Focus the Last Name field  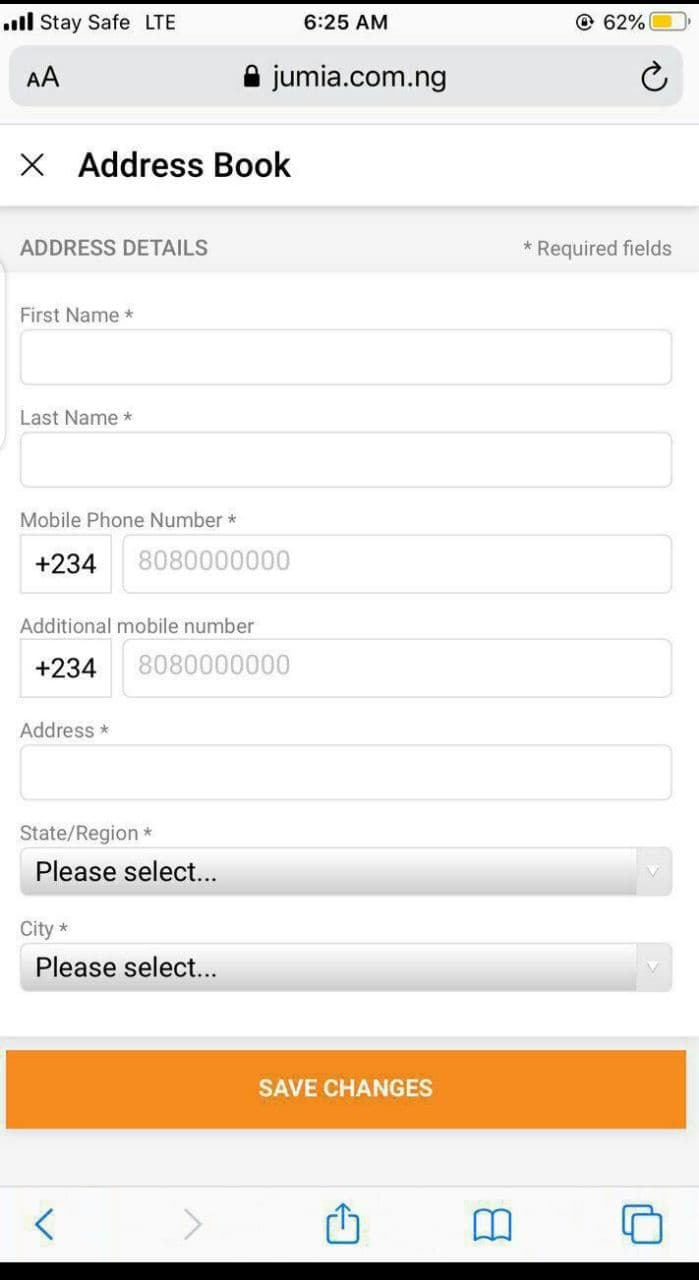tap(345, 460)
